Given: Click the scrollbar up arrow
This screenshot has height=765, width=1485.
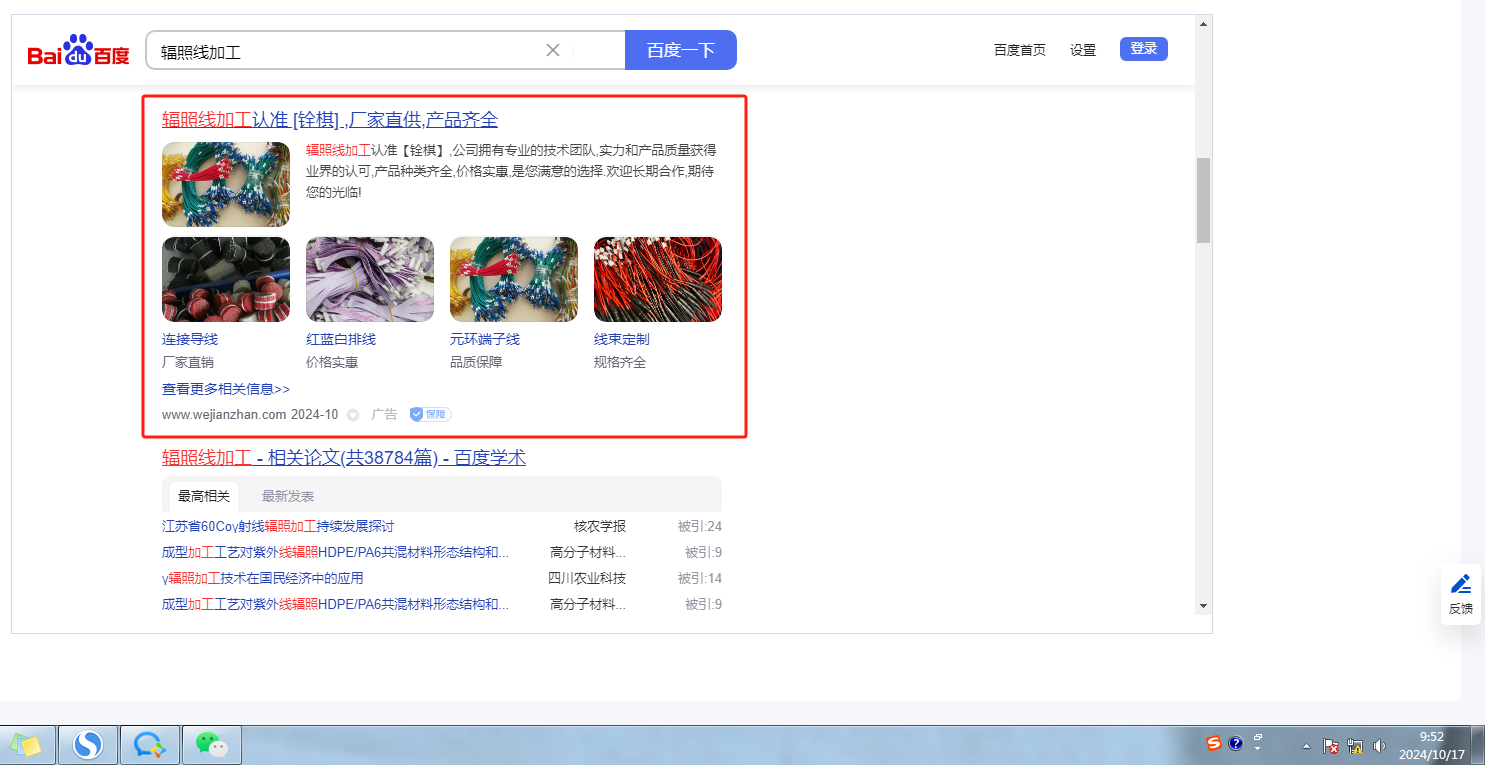Looking at the screenshot, I should coord(1203,23).
